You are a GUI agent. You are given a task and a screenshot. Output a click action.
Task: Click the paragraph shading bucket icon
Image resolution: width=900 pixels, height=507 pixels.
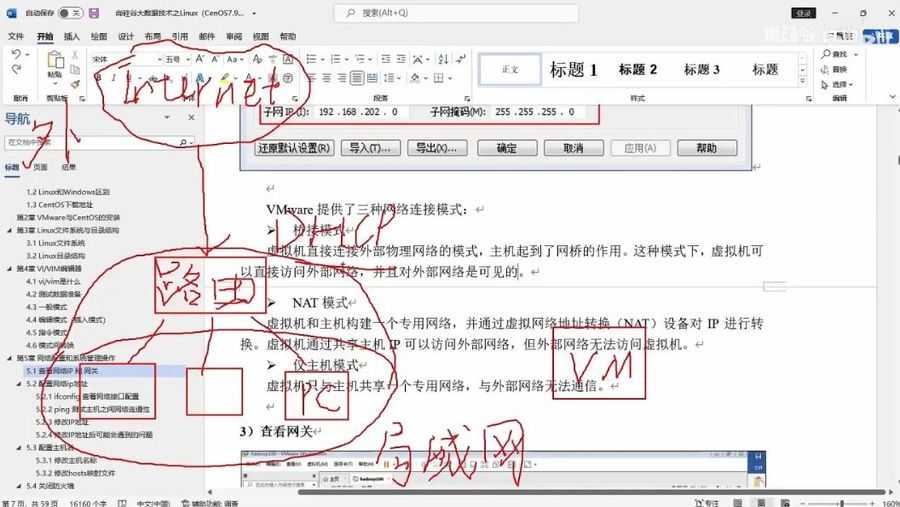(x=414, y=78)
